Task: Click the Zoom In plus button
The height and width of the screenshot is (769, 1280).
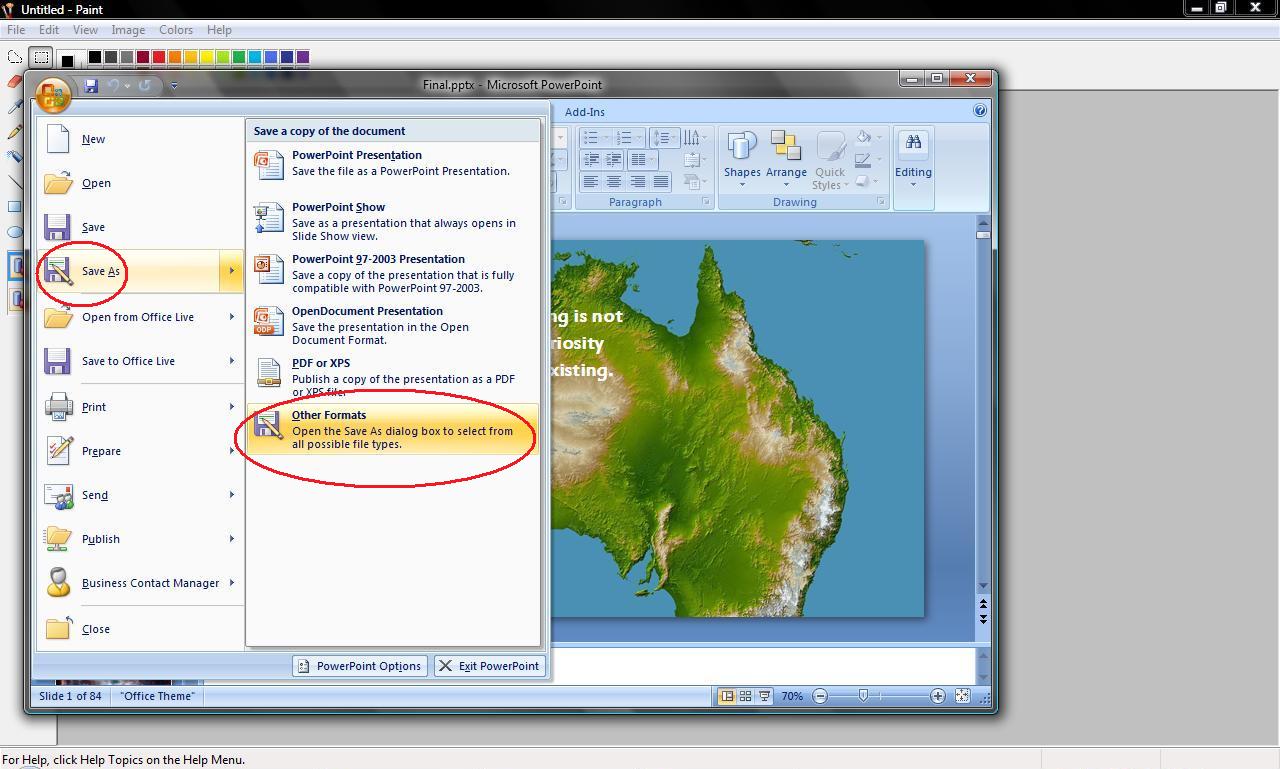Action: click(937, 696)
